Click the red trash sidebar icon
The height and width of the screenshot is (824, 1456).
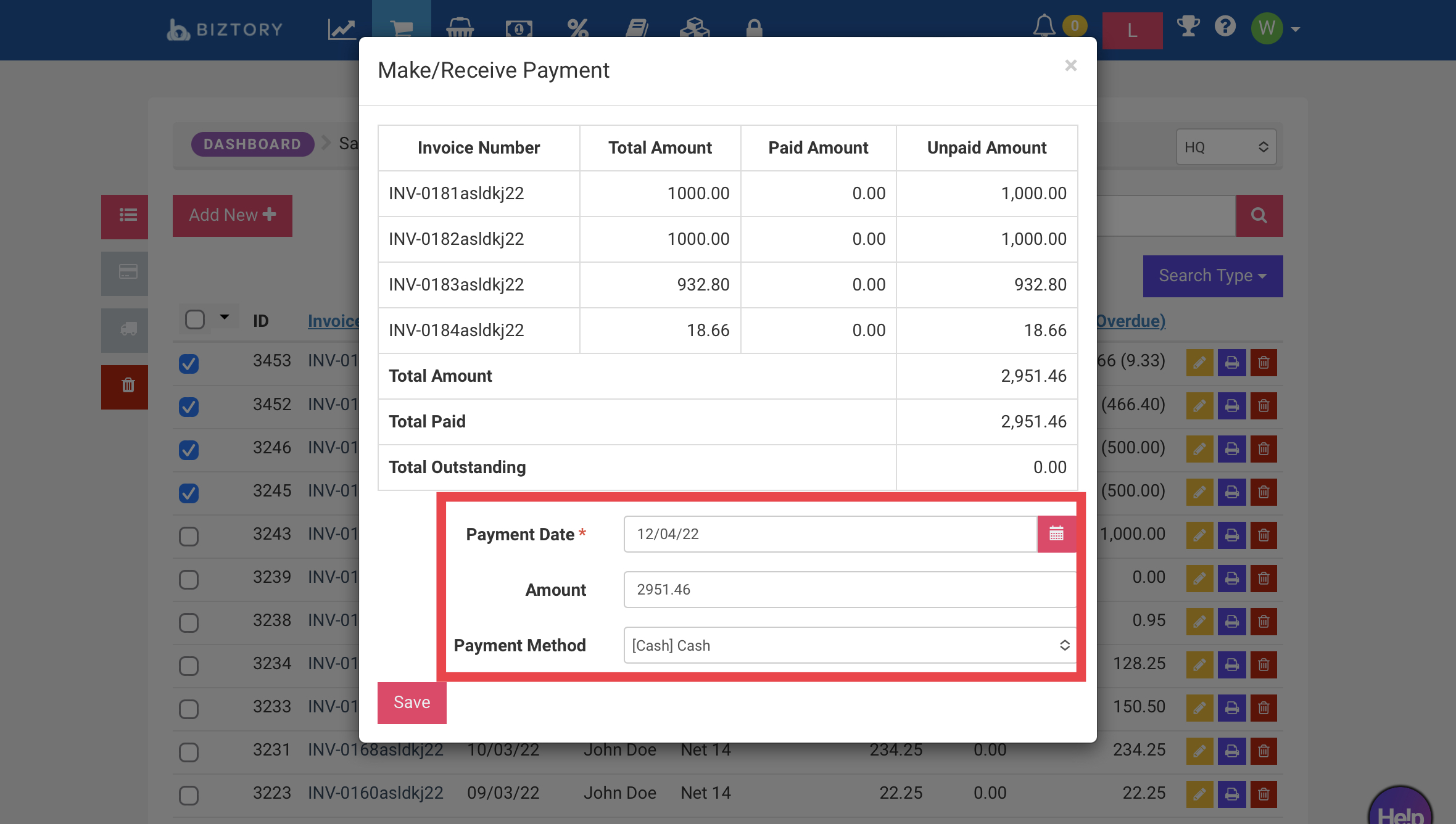(x=128, y=386)
